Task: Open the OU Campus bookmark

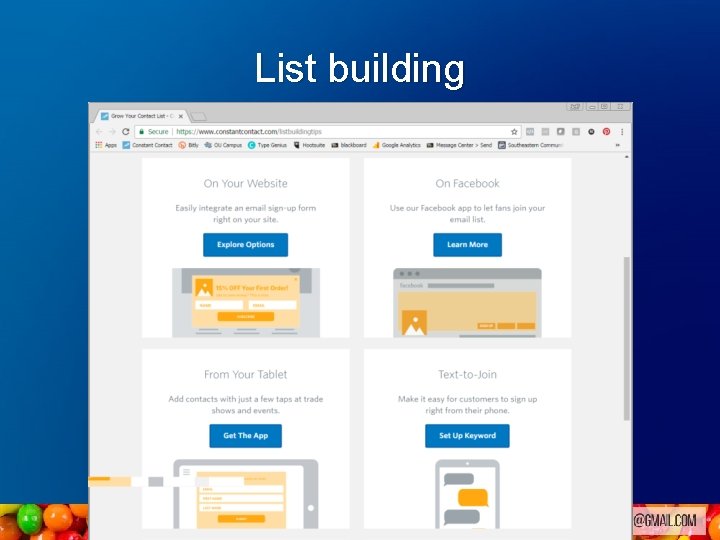Action: pyautogui.click(x=223, y=145)
